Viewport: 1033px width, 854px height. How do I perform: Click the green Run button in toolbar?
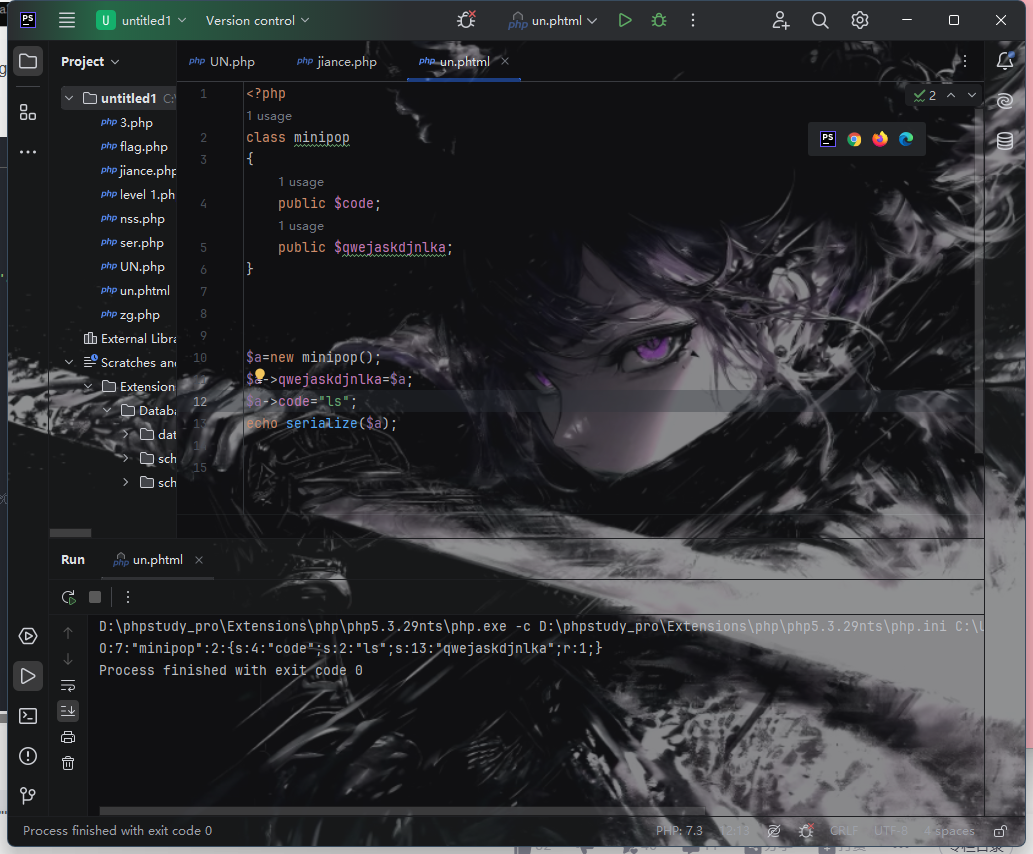pyautogui.click(x=625, y=20)
